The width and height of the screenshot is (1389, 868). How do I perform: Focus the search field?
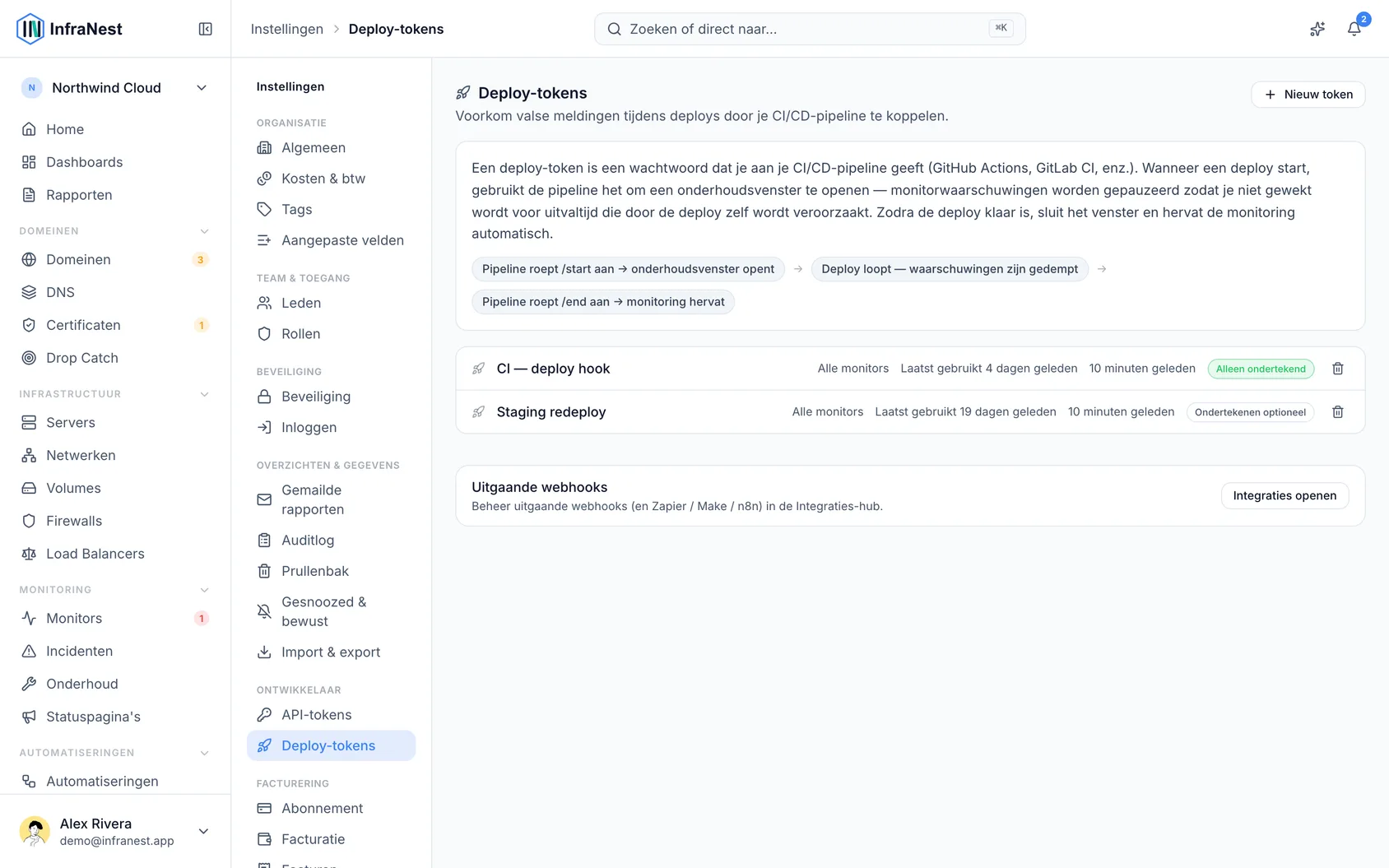click(810, 29)
